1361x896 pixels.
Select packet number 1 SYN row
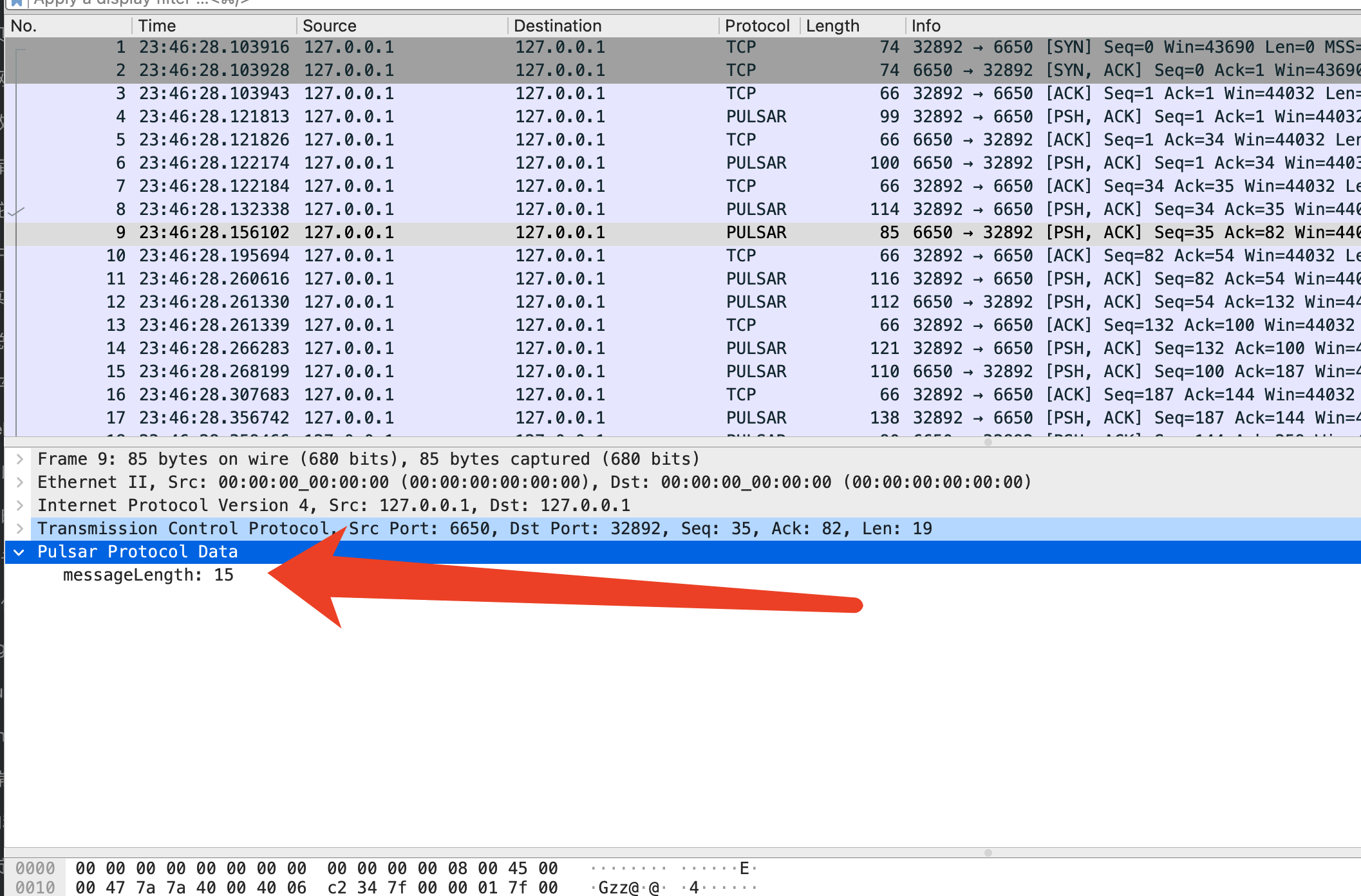(x=451, y=48)
